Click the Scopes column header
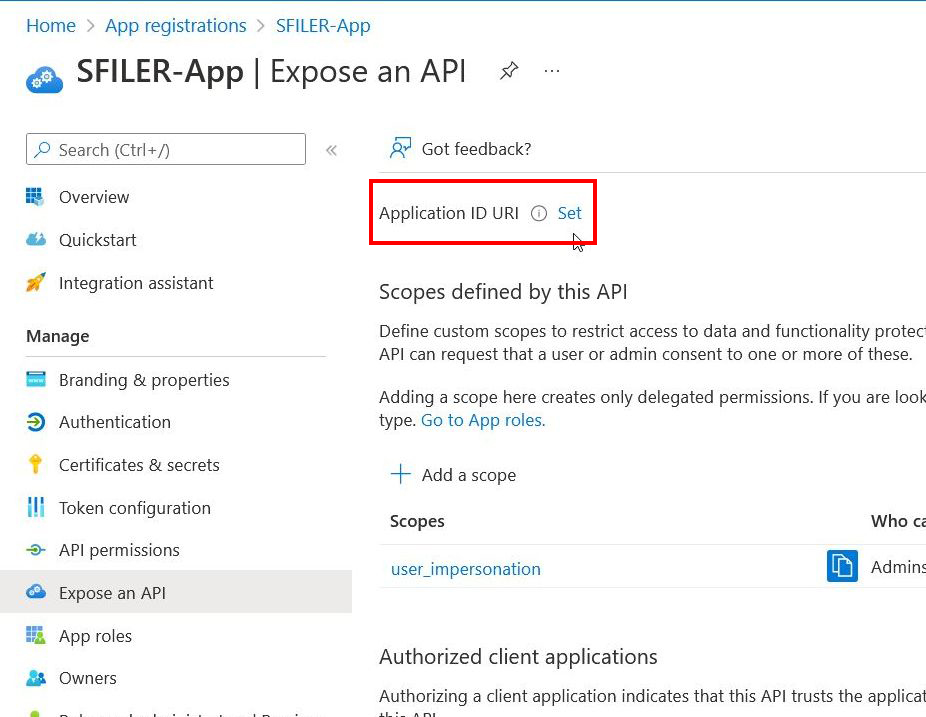926x717 pixels. 417,521
